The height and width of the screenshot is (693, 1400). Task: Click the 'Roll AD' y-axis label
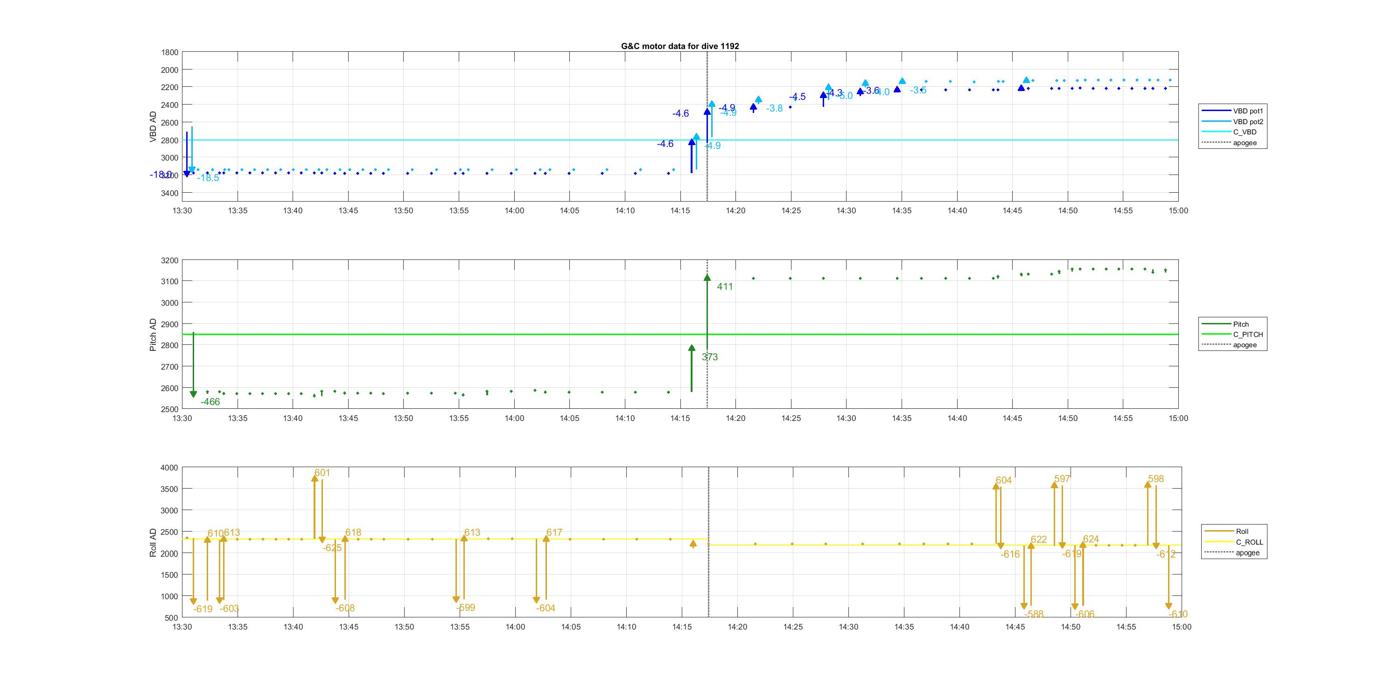click(x=154, y=542)
